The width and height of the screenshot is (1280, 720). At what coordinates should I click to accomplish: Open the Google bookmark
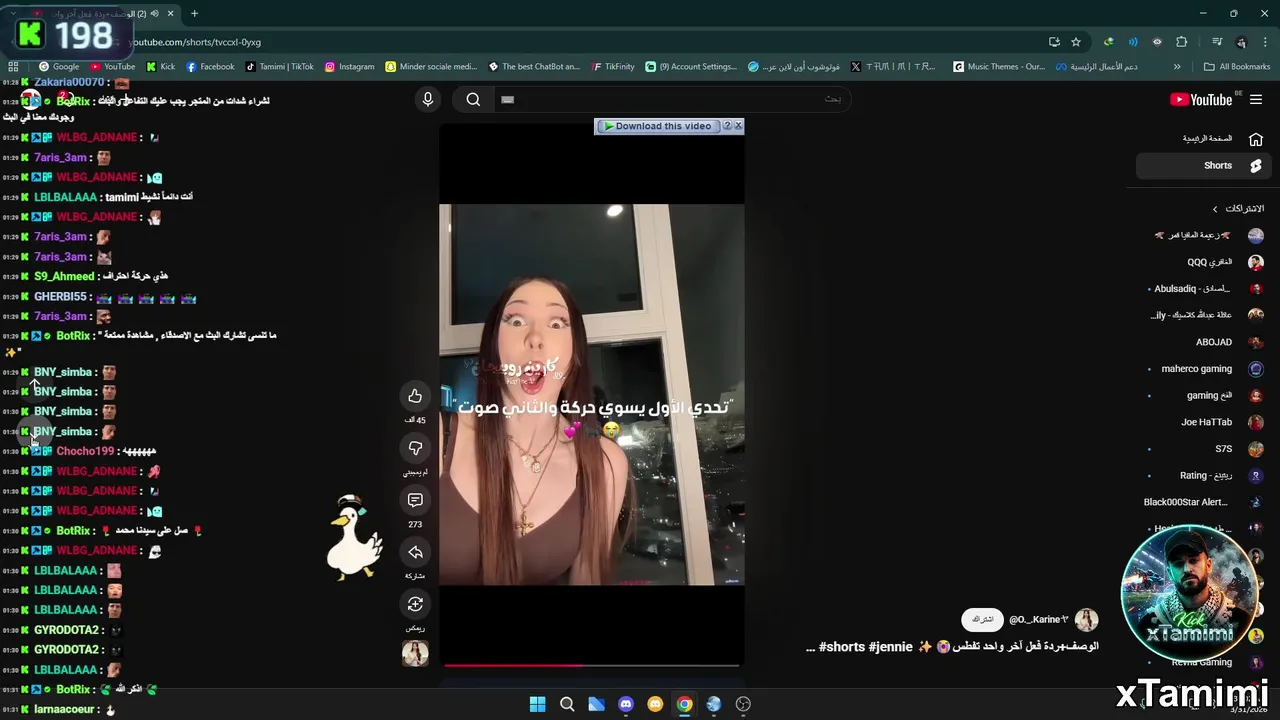click(x=59, y=67)
